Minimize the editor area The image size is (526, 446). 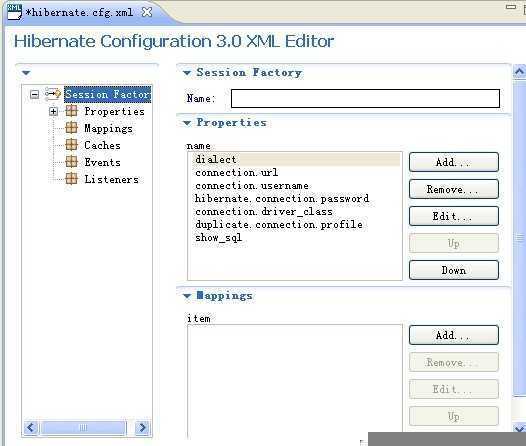[511, 7]
